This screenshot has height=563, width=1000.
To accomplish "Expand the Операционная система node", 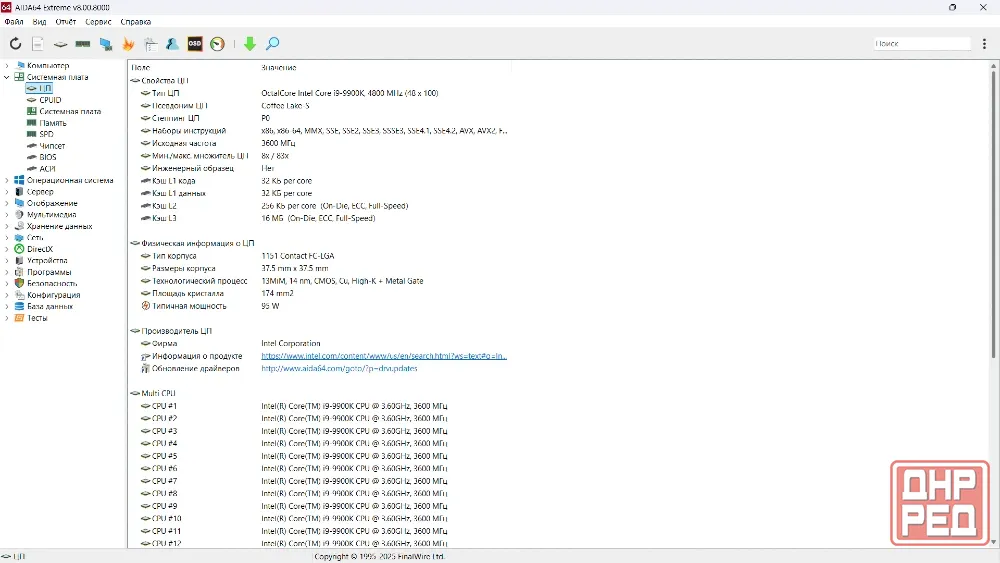I will [x=7, y=180].
